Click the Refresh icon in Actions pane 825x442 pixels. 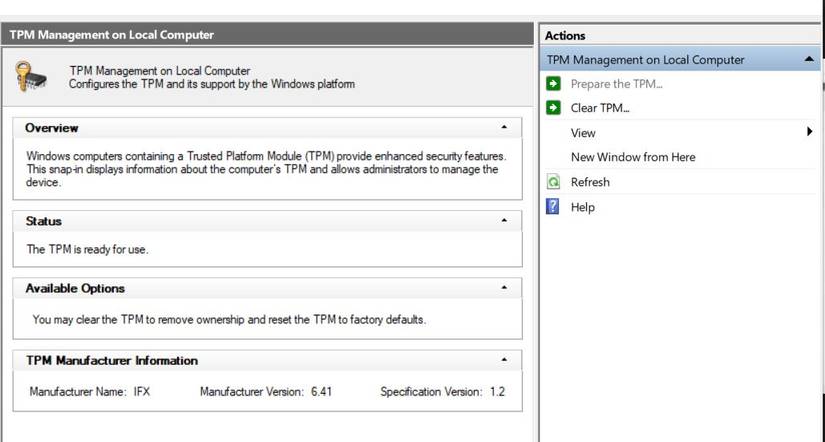554,182
